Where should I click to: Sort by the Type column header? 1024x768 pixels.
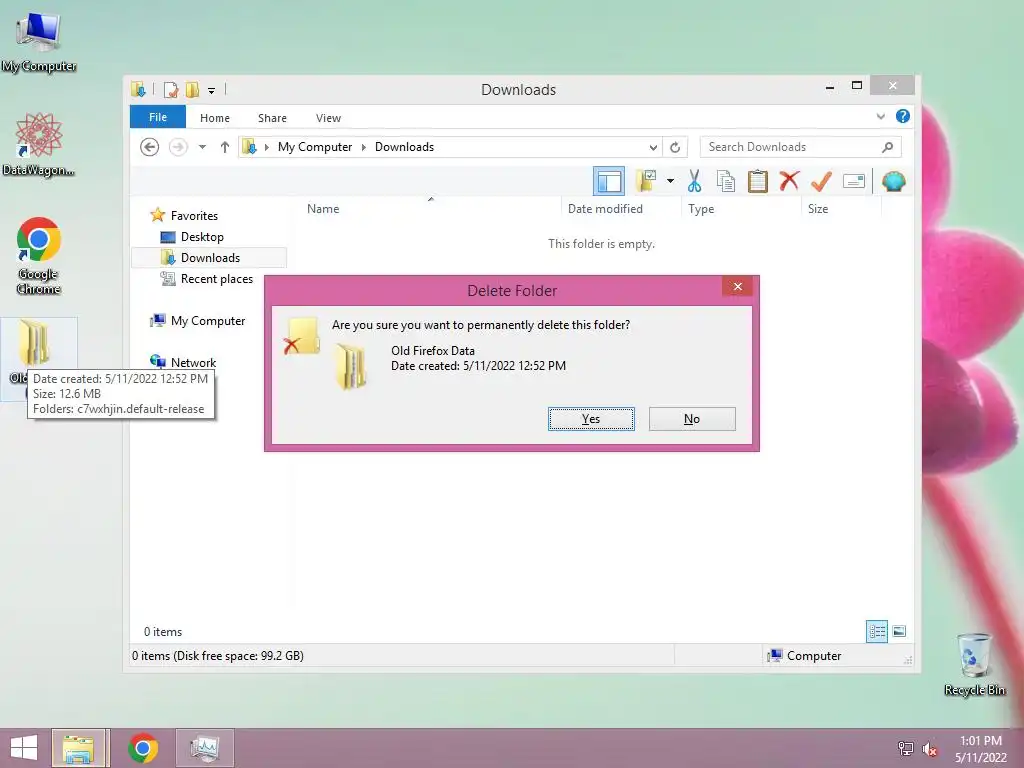[x=701, y=209]
